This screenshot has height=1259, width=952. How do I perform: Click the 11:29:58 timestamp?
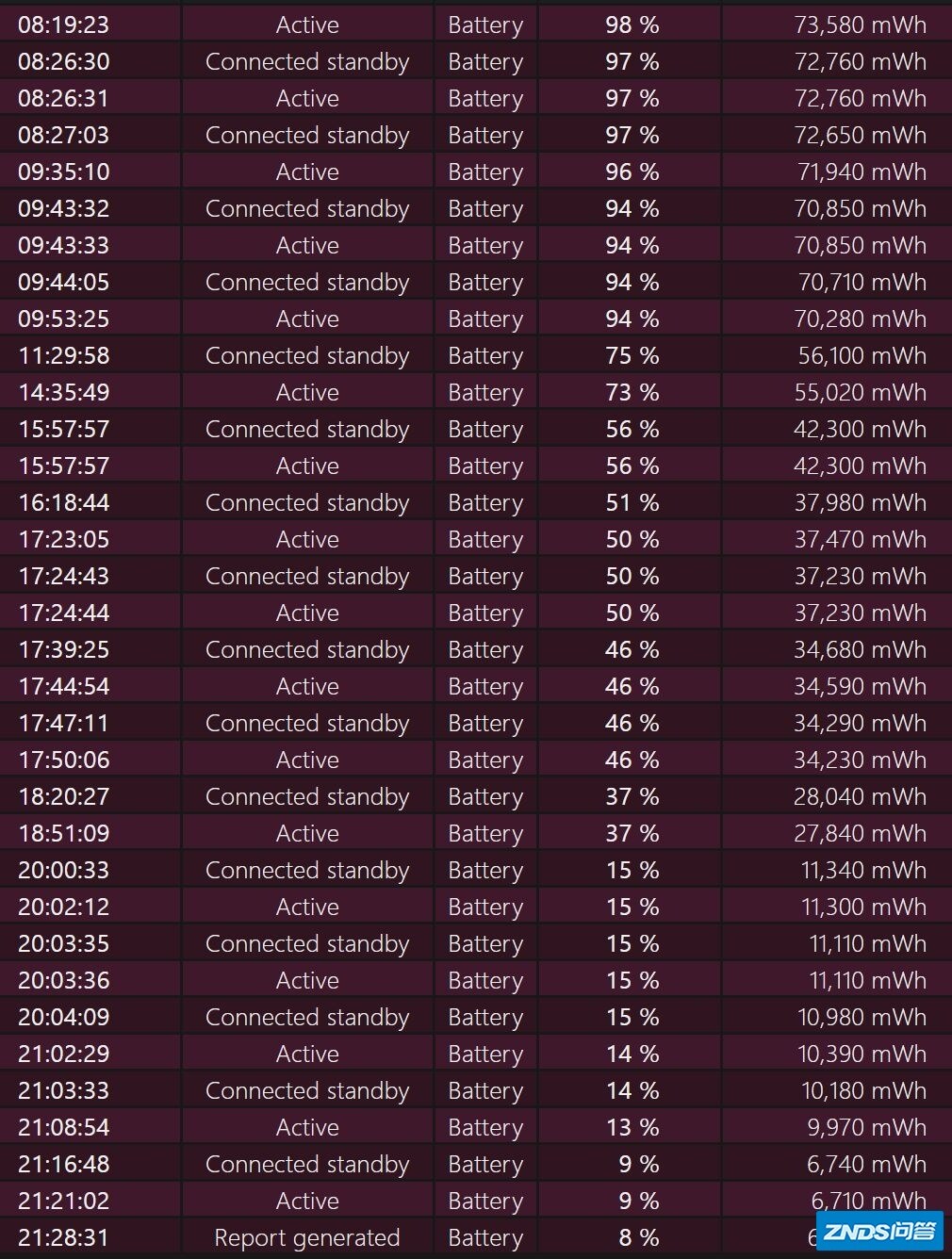63,356
